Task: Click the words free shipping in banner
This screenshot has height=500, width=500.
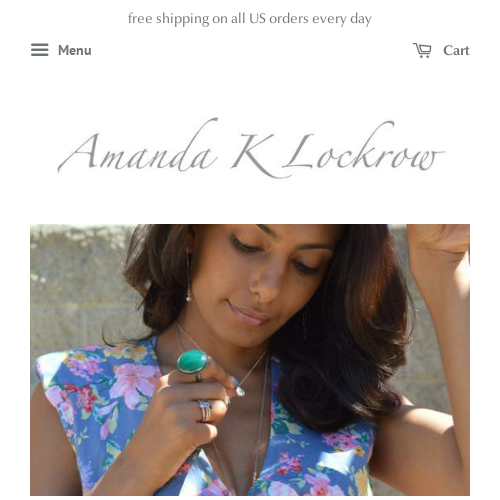Action: tap(168, 19)
